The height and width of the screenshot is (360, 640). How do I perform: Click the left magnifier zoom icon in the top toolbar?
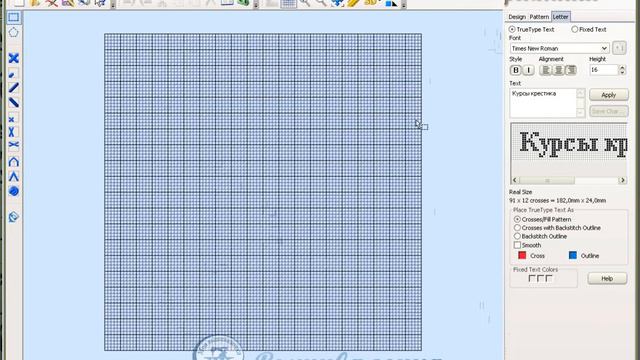pos(305,3)
